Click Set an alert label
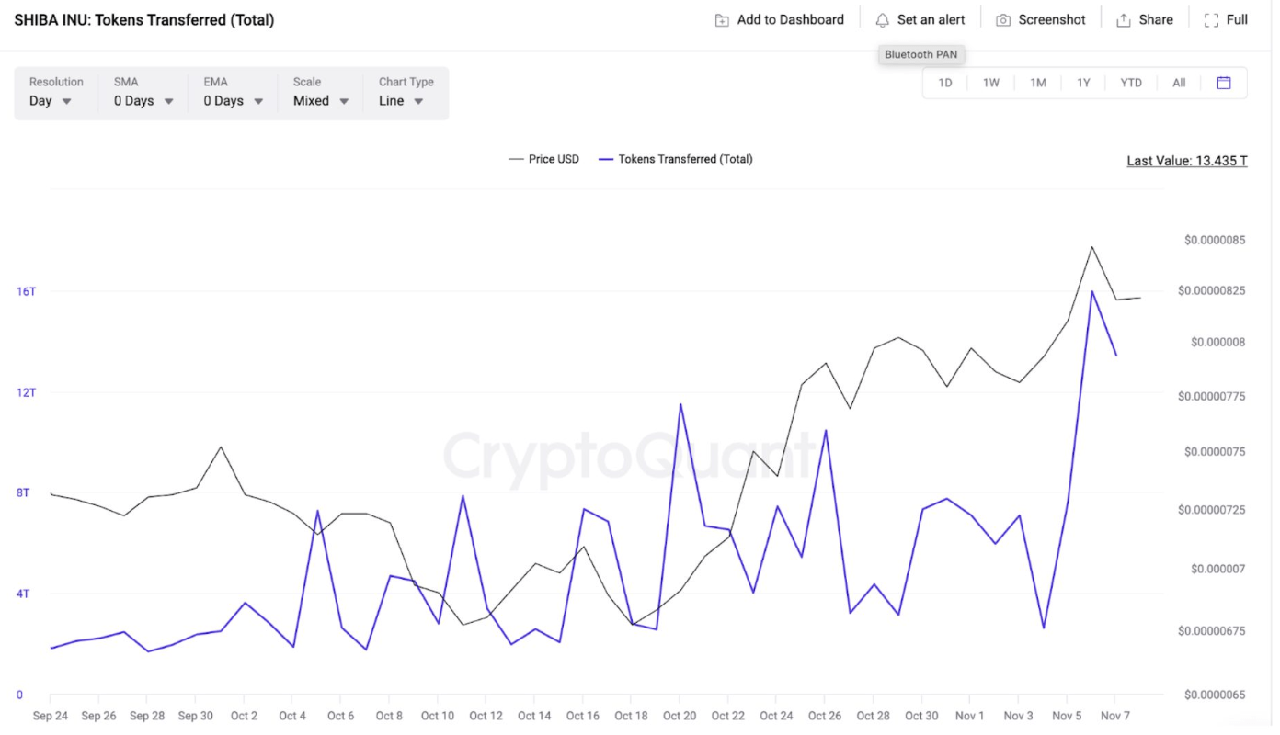 pyautogui.click(x=931, y=20)
